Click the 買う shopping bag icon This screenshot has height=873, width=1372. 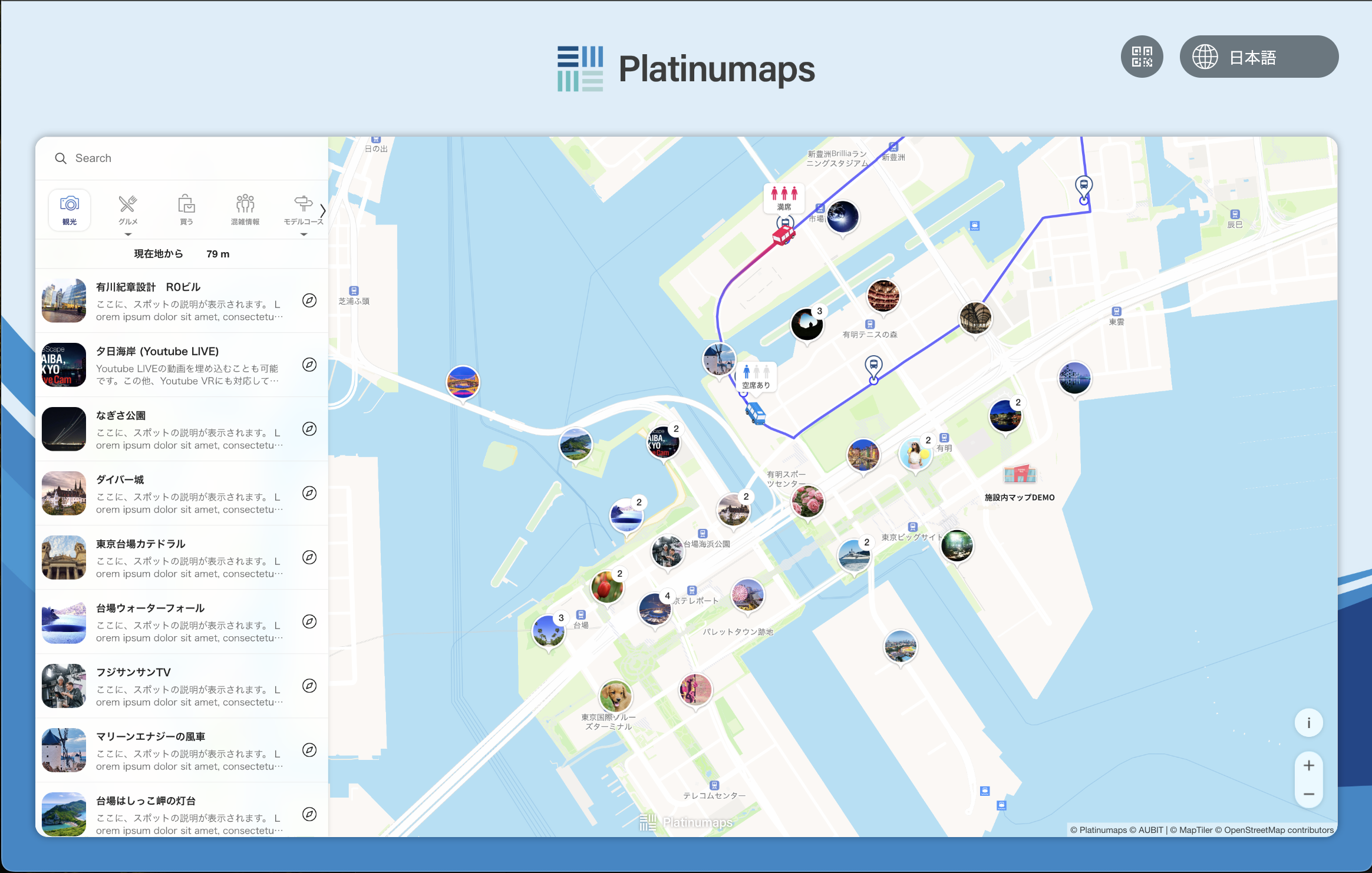[186, 210]
